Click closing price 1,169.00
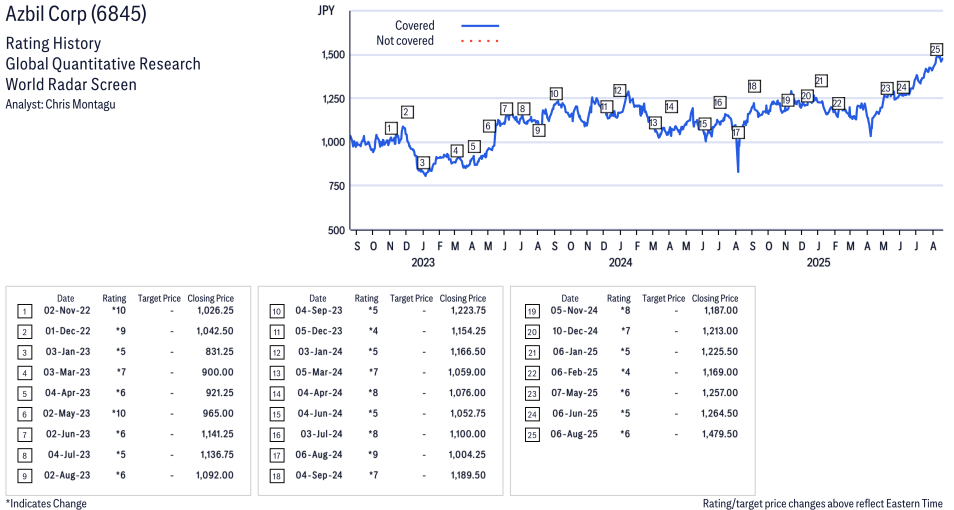This screenshot has width=954, height=510. click(720, 372)
